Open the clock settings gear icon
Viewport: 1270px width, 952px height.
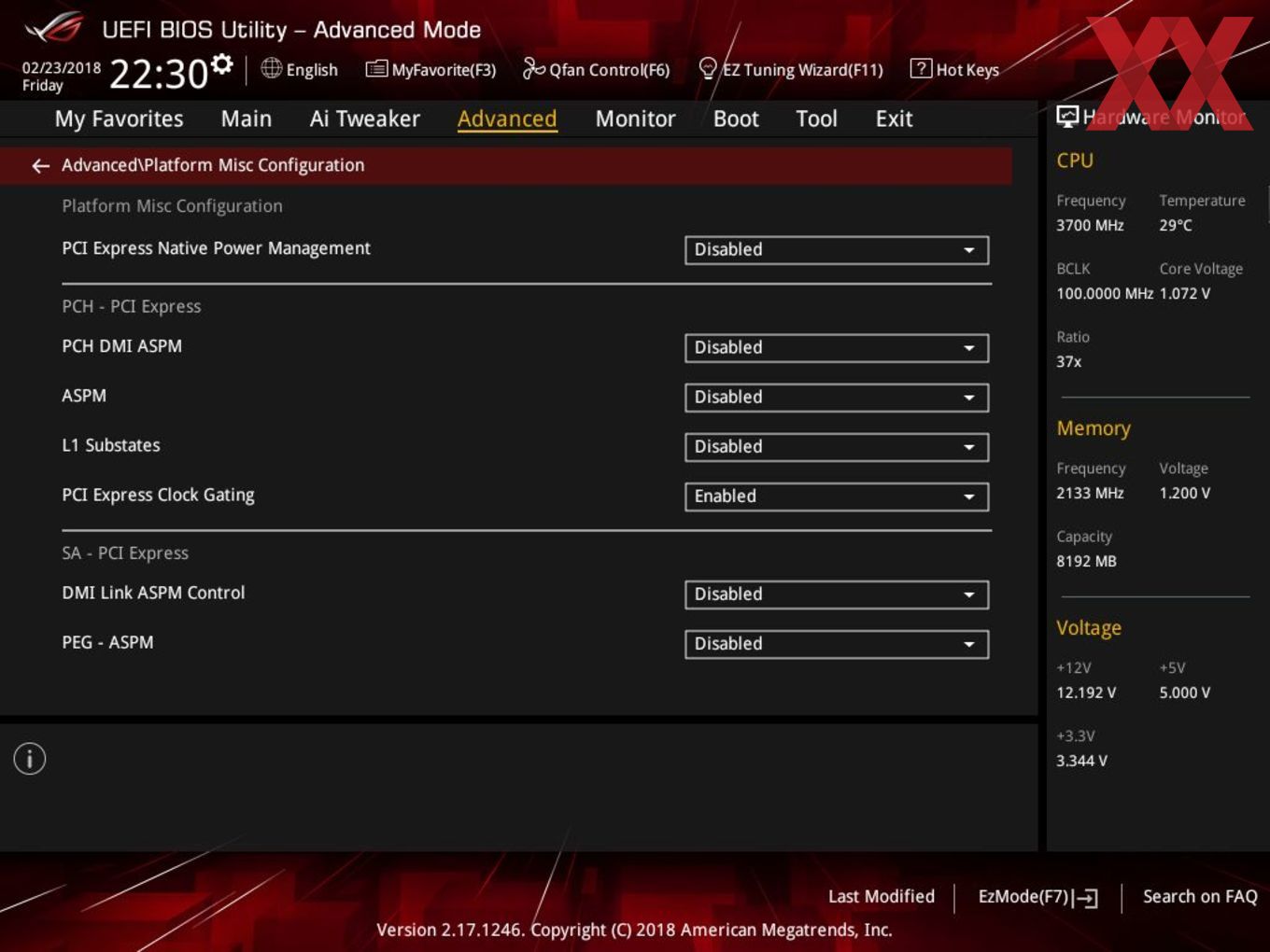click(221, 63)
